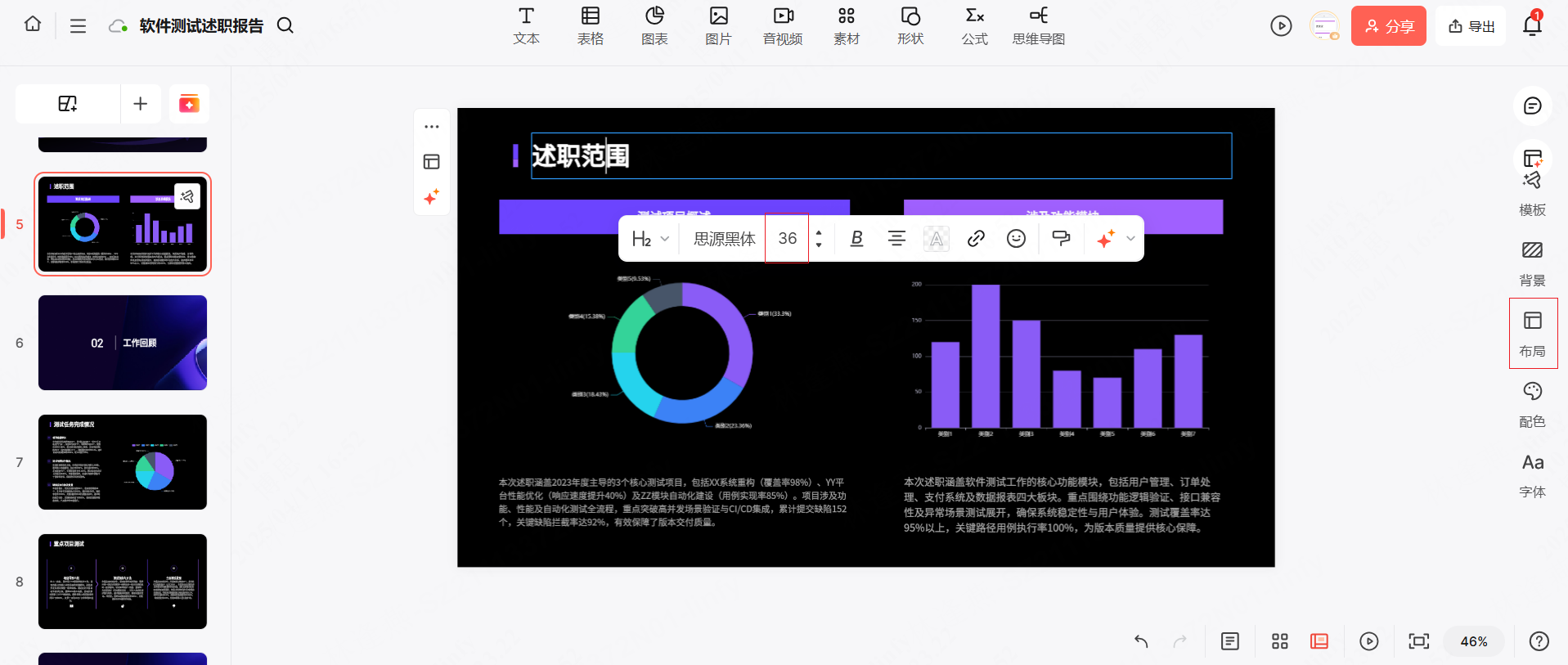
Task: Click AI assistant sparkle in text toolbar
Action: 1106,239
